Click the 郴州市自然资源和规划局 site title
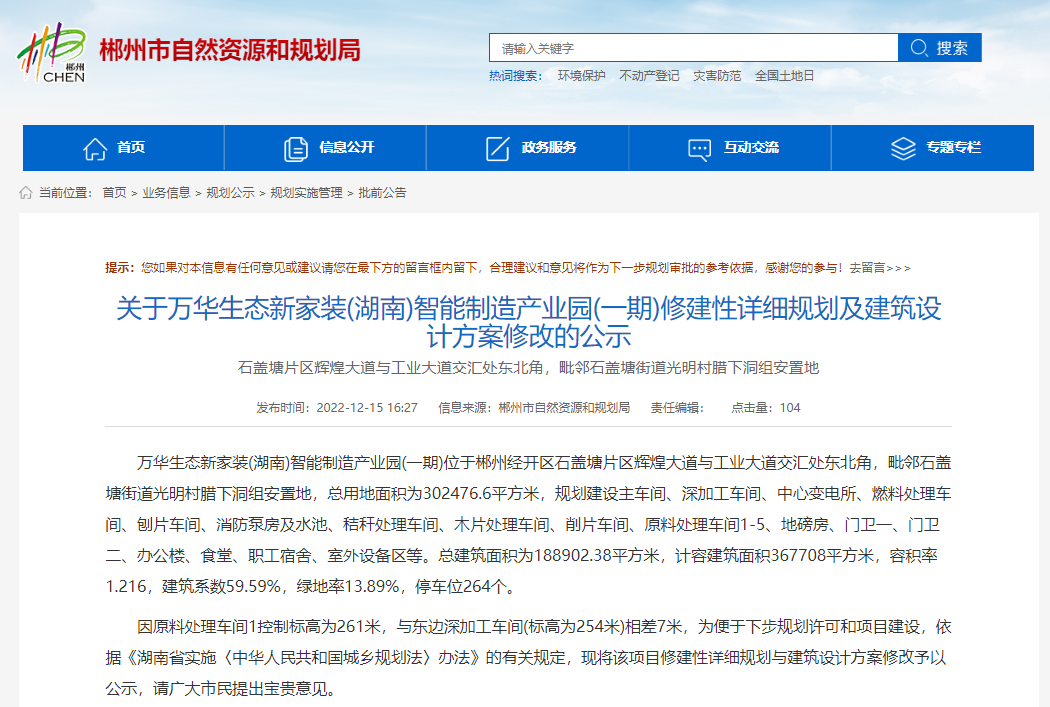This screenshot has height=707, width=1050. pos(230,51)
